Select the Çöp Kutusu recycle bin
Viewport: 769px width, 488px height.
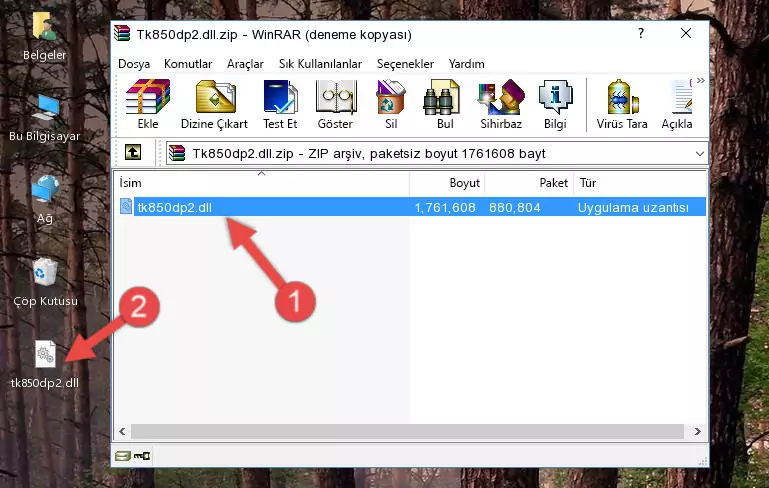[x=45, y=283]
